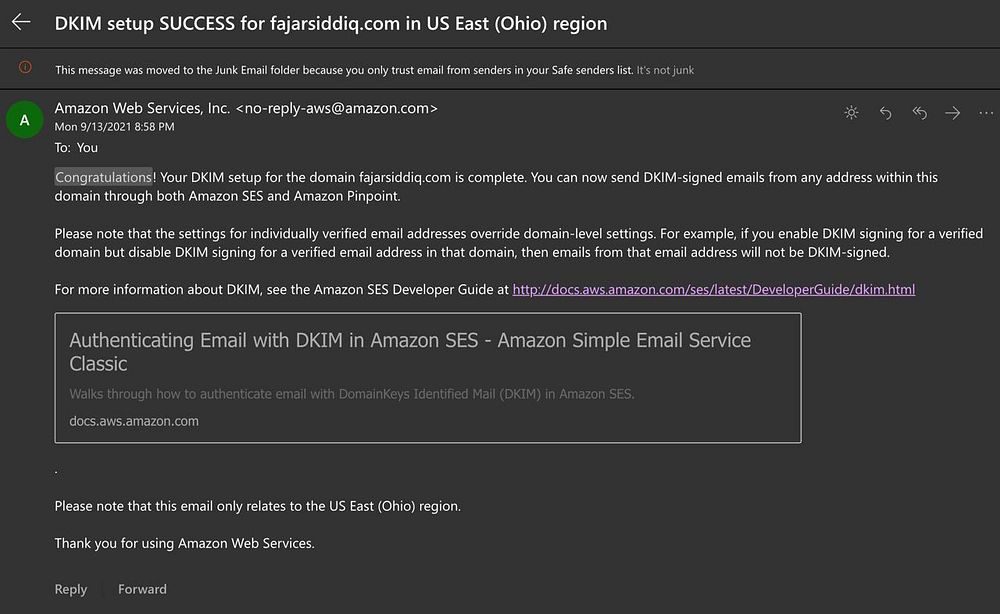Open the three-dot more actions menu

(x=986, y=113)
